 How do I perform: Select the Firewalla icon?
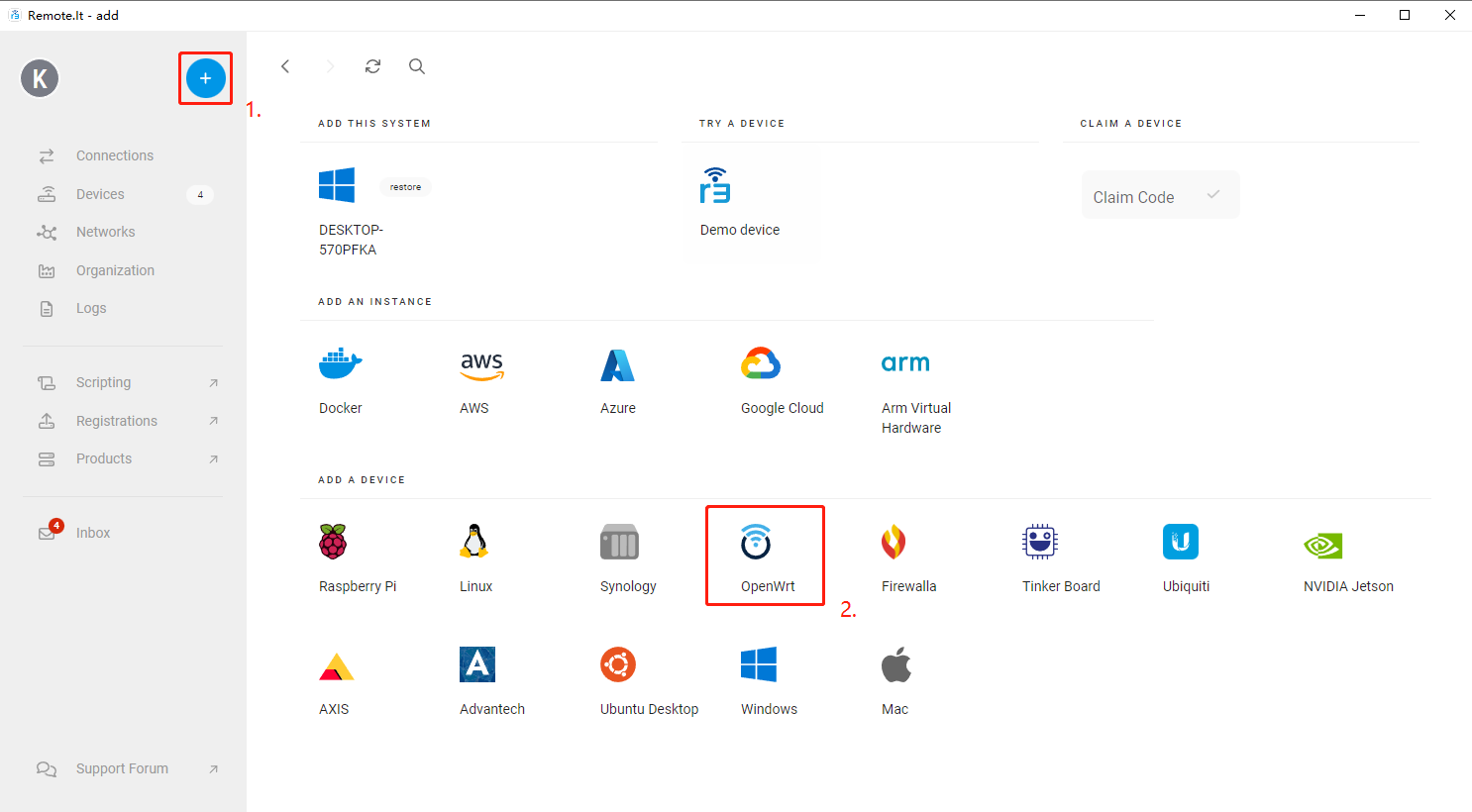pos(894,542)
